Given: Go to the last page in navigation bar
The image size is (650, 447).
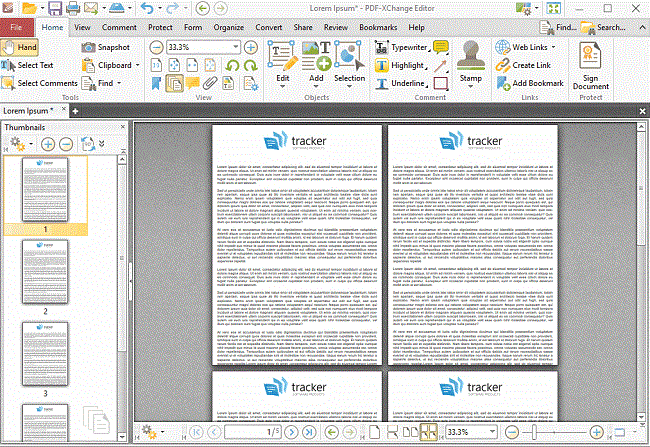Looking at the screenshot, I should point(310,431).
